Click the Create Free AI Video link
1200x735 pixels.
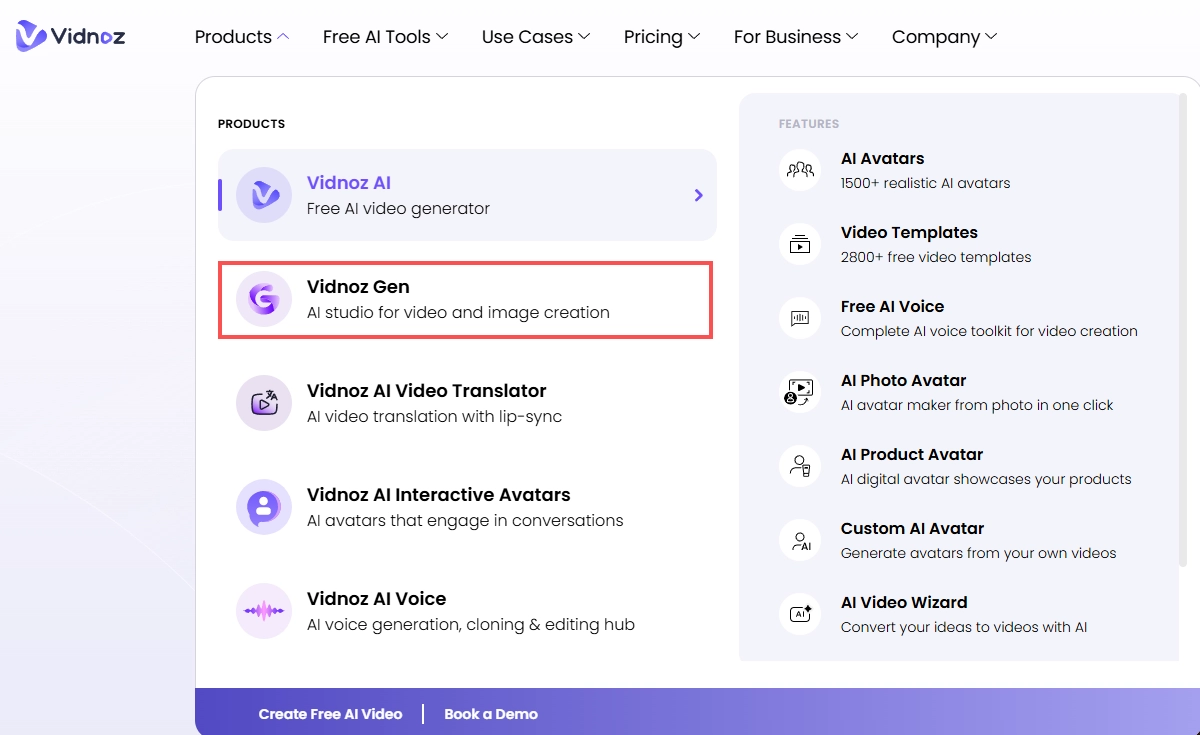click(x=330, y=714)
